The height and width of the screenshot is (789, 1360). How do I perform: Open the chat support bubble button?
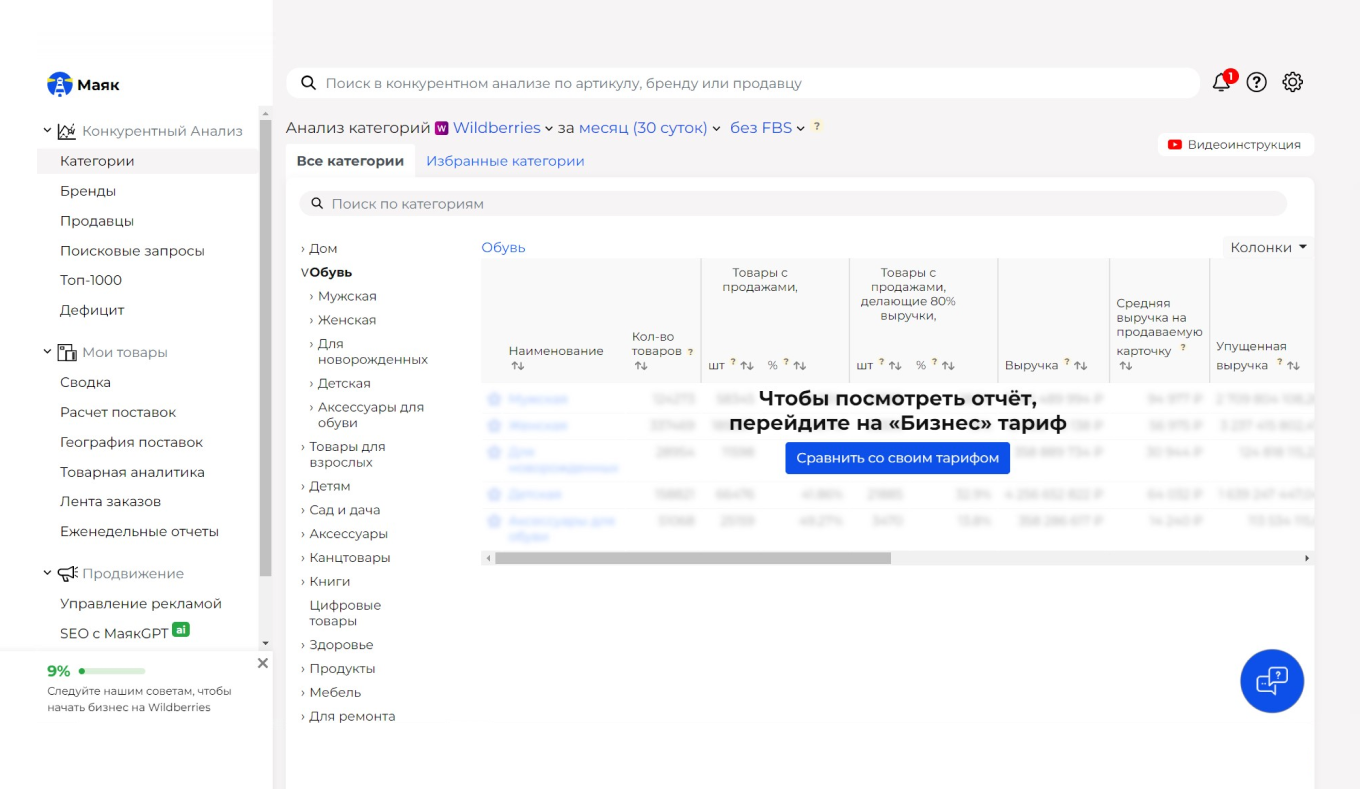click(x=1271, y=681)
